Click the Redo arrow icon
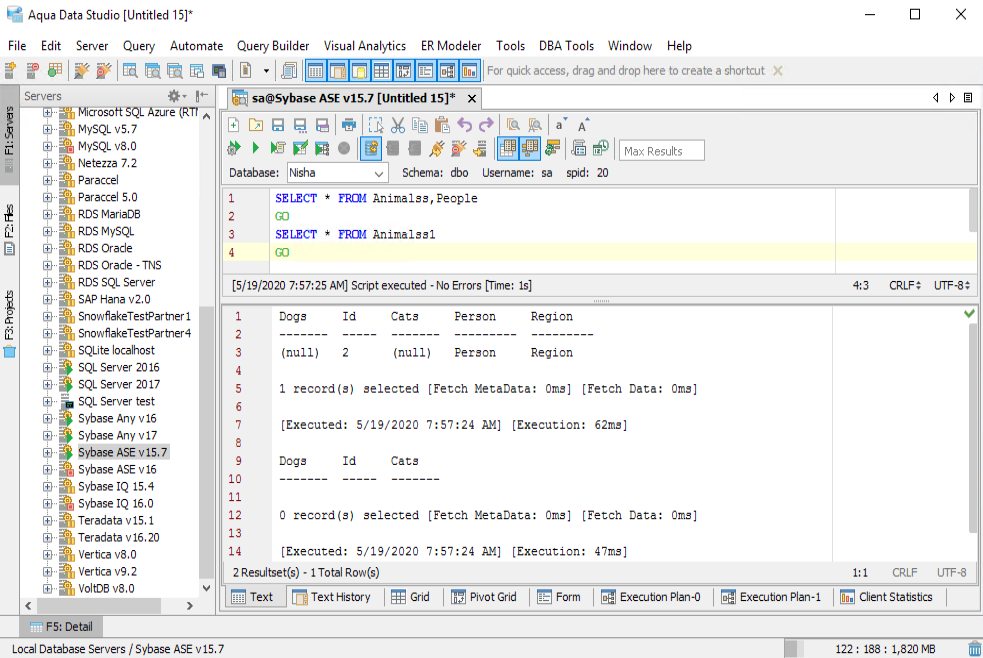This screenshot has width=983, height=658. pos(486,125)
